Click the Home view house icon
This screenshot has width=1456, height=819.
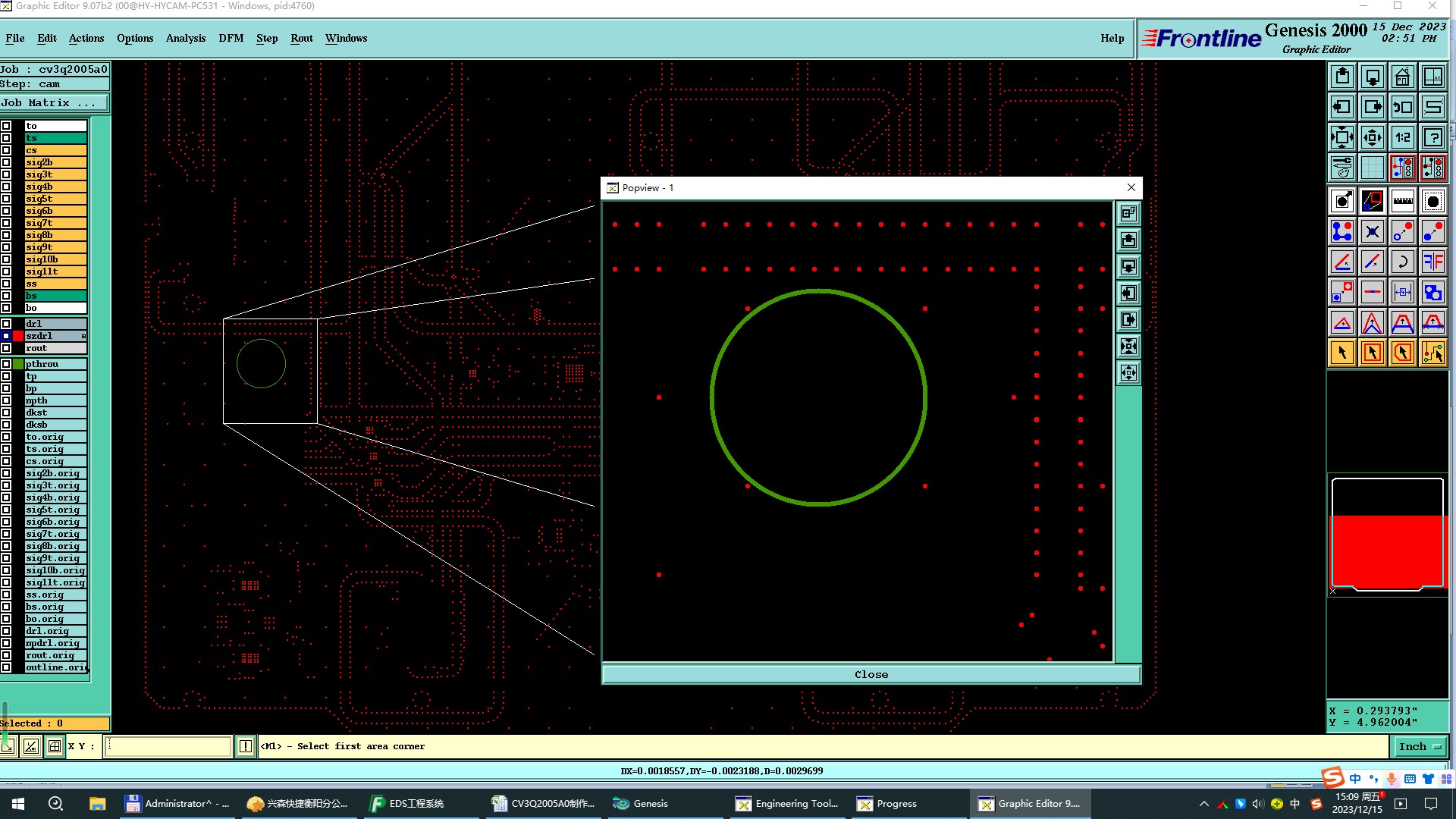(x=1402, y=77)
